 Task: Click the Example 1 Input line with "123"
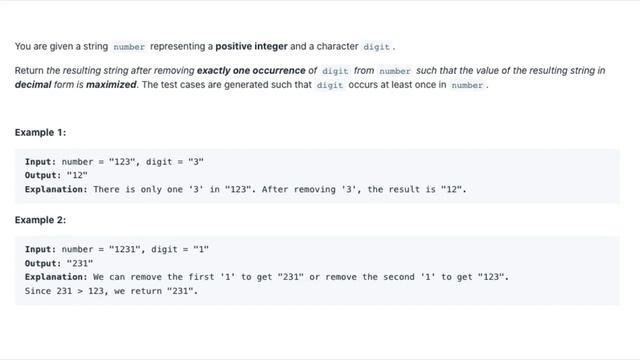pyautogui.click(x=114, y=162)
